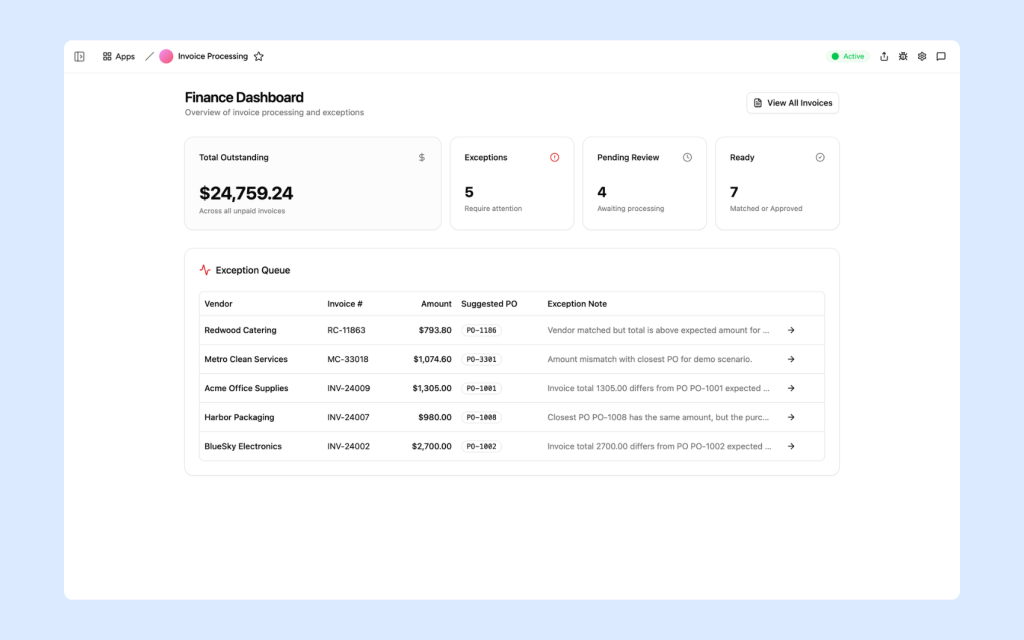Viewport: 1024px width, 640px height.
Task: Open the settings gear icon
Action: pyautogui.click(x=922, y=56)
